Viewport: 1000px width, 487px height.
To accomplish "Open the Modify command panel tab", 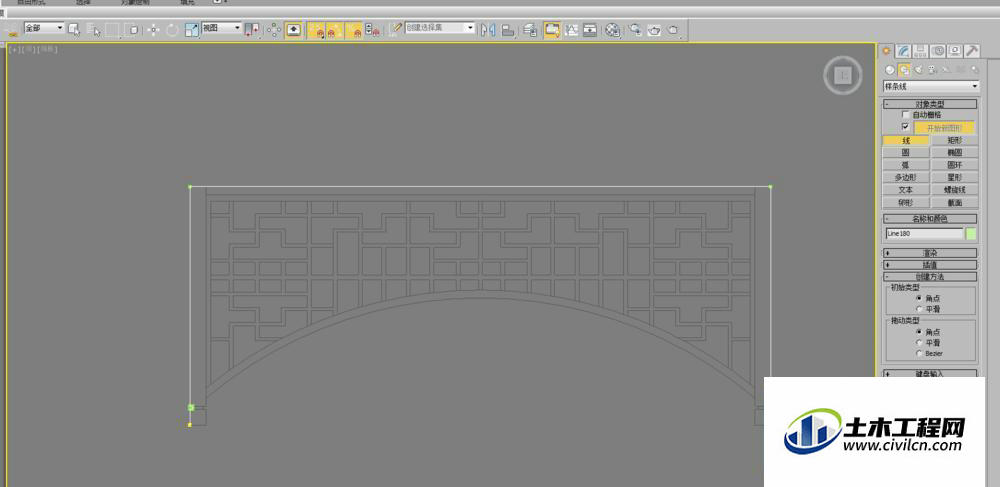I will (x=903, y=51).
